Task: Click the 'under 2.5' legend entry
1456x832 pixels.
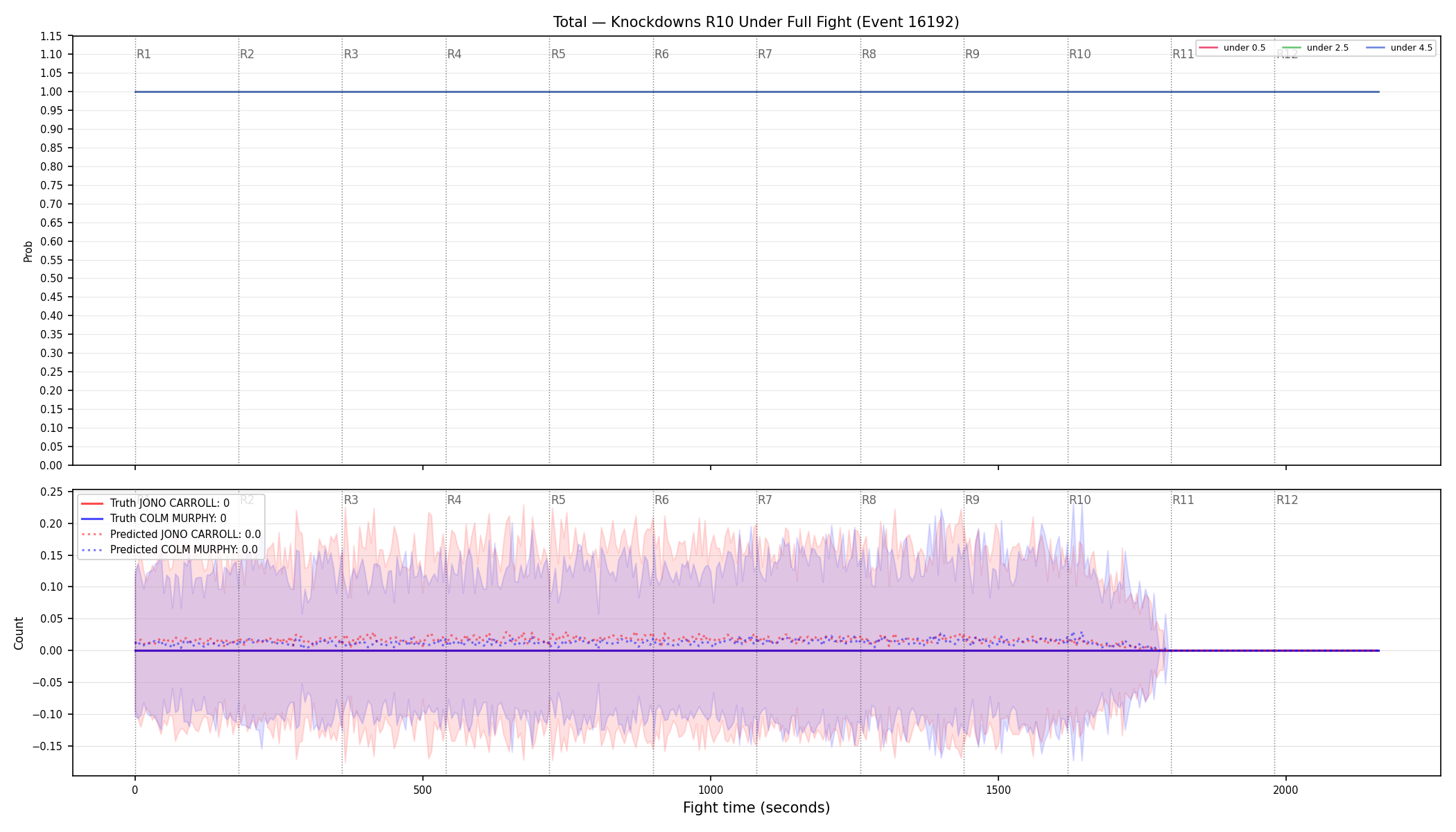Action: (1316, 48)
